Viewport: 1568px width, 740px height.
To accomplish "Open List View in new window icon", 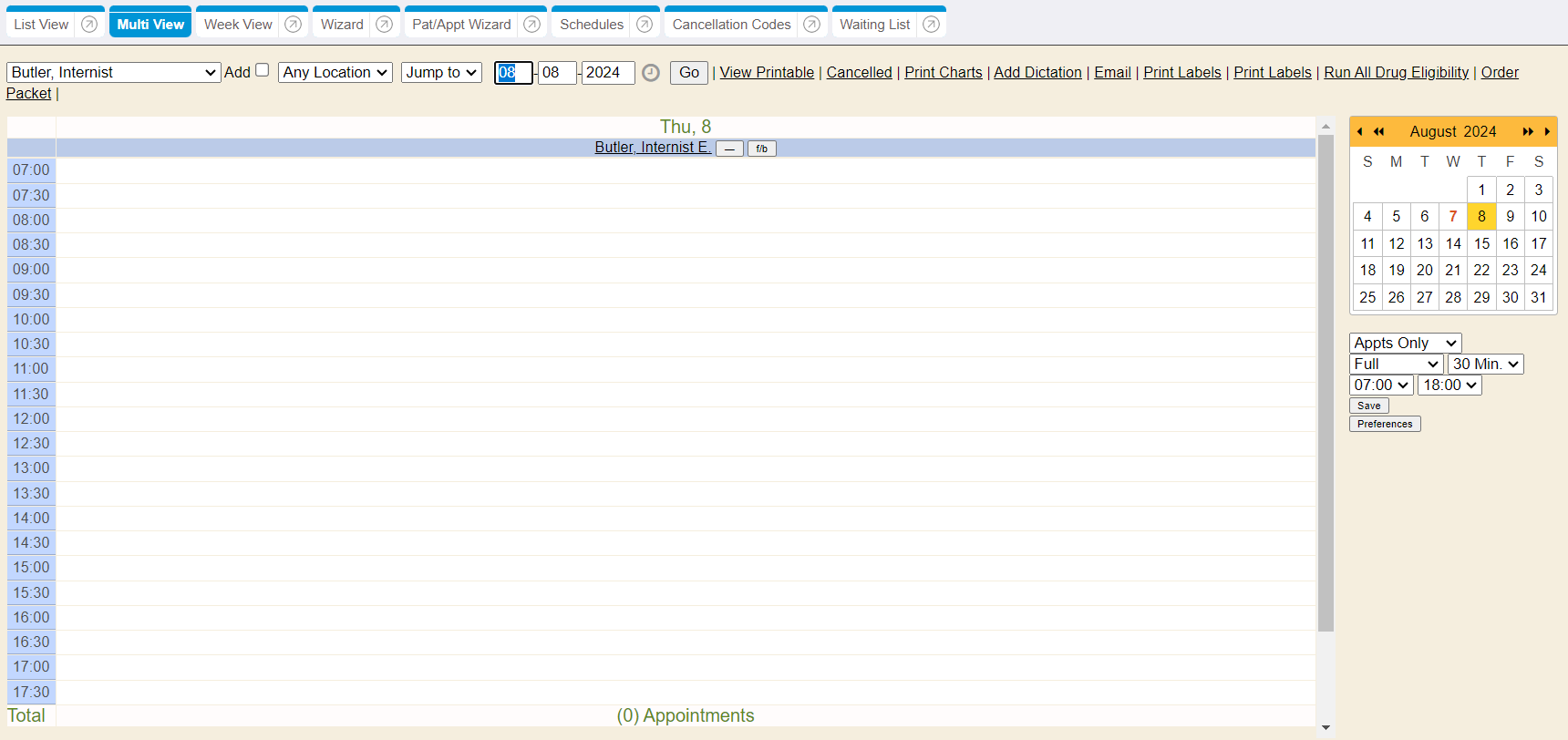I will 89,25.
